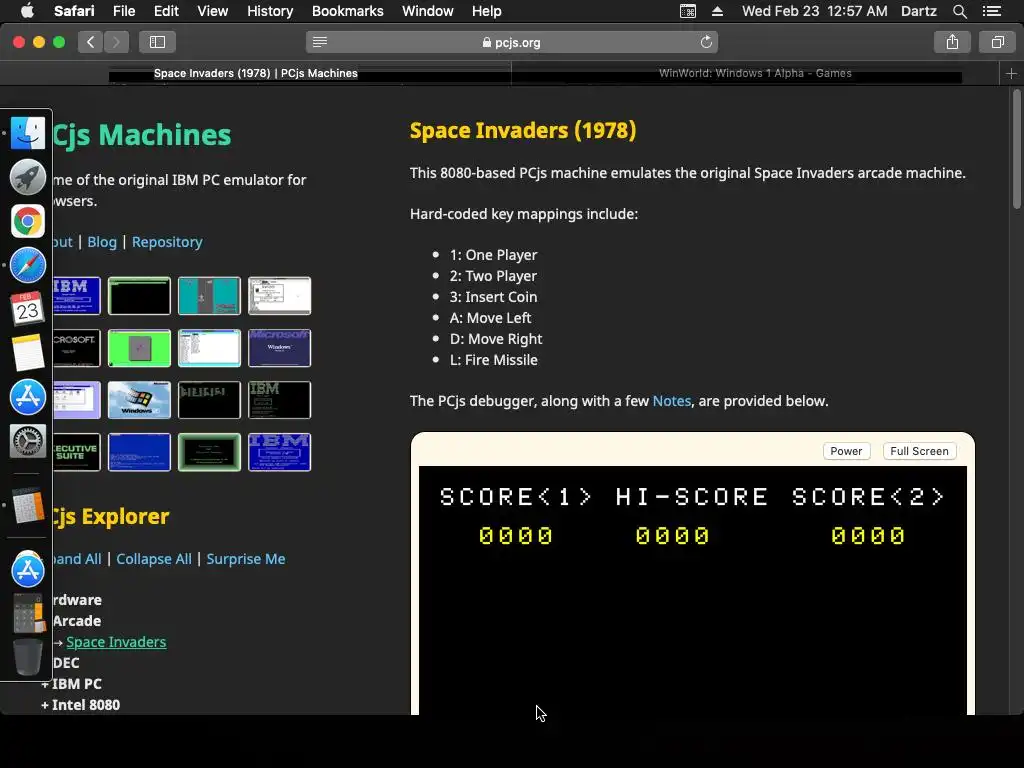Image resolution: width=1024 pixels, height=768 pixels.
Task: Click the Notes link in description
Action: point(671,401)
